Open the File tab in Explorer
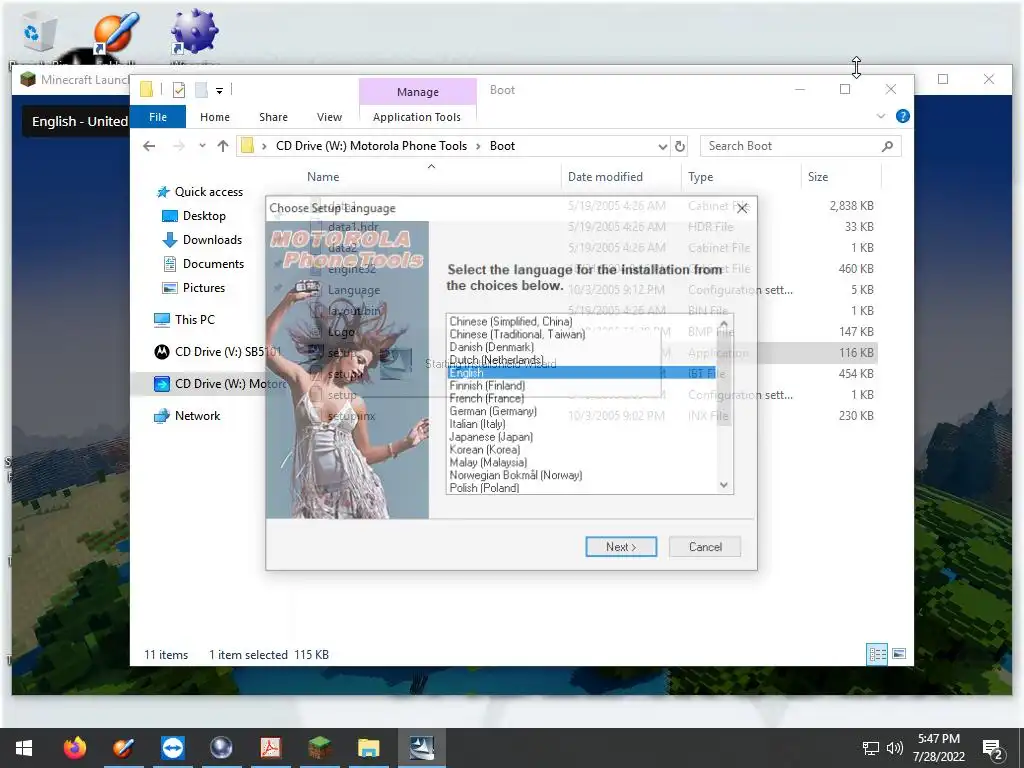Viewport: 1024px width, 768px height. pyautogui.click(x=158, y=117)
